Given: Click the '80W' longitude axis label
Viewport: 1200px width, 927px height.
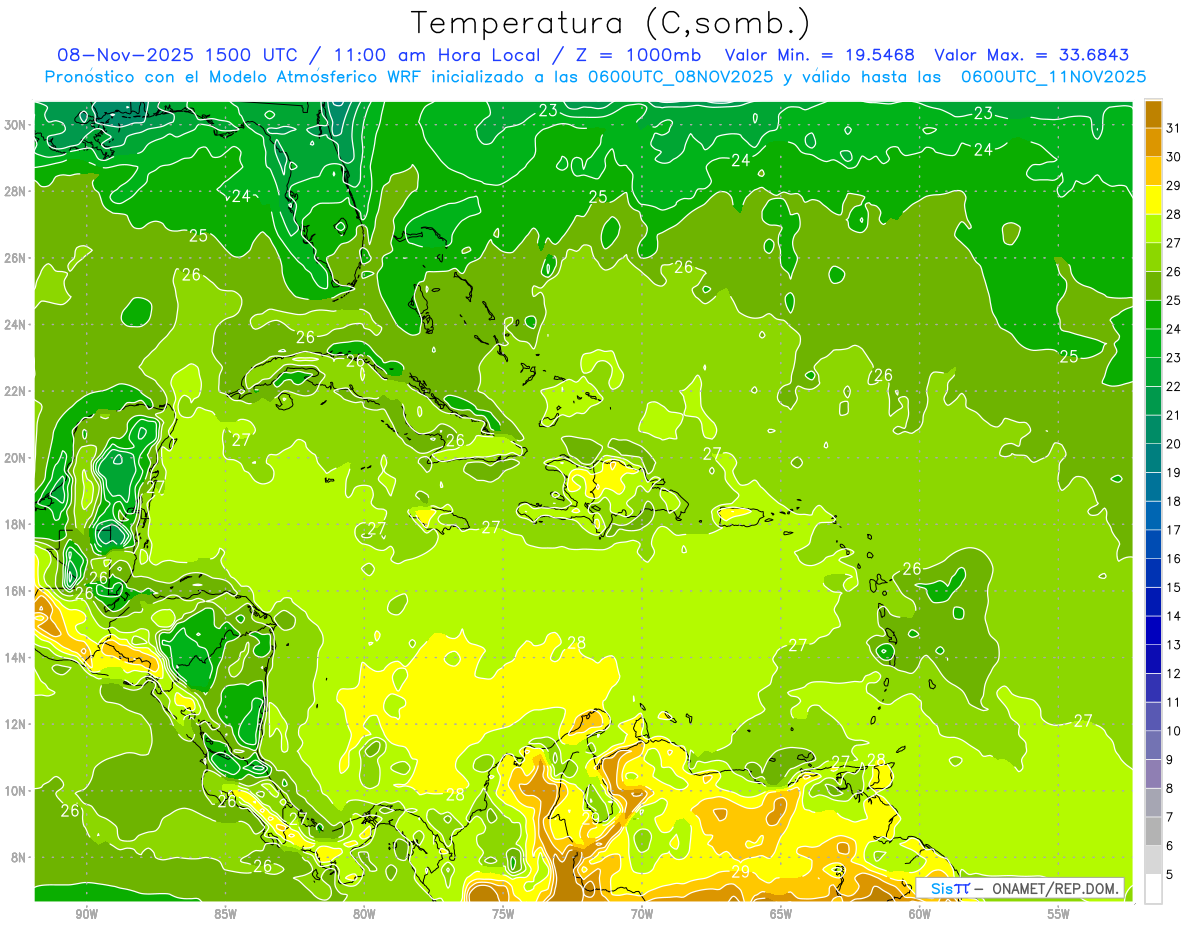Looking at the screenshot, I should pyautogui.click(x=364, y=914).
